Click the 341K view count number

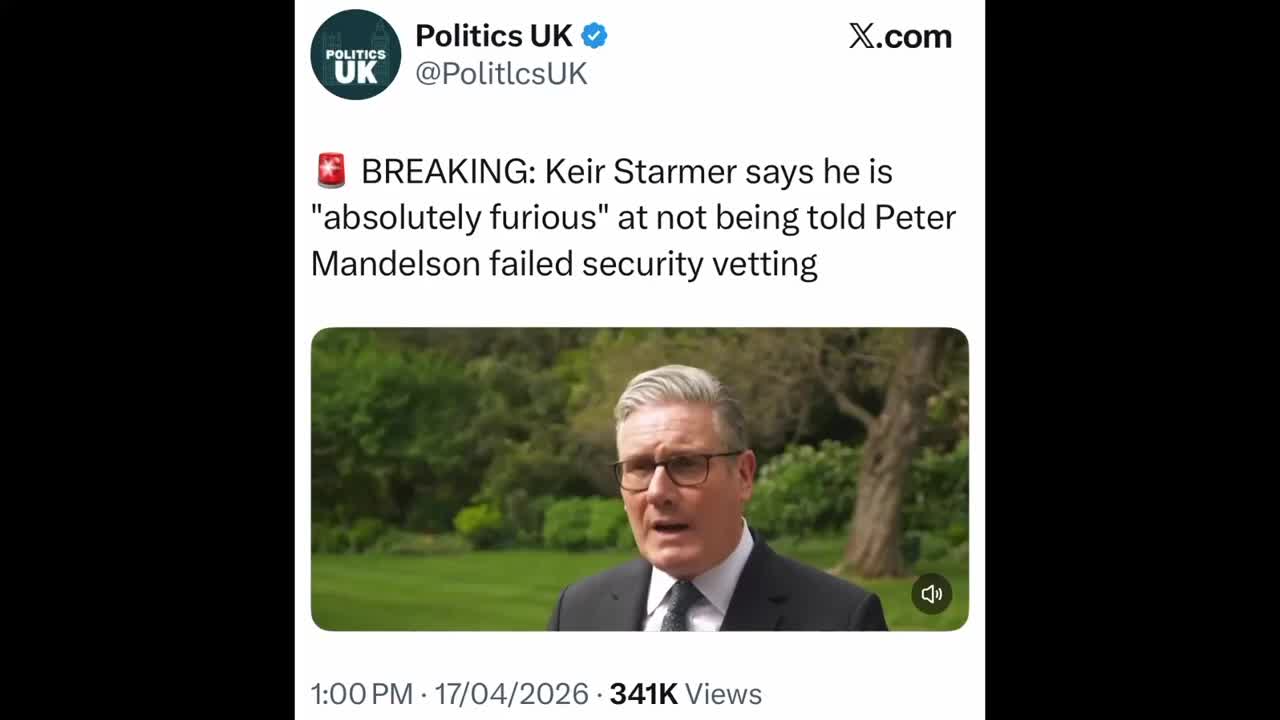(x=644, y=694)
